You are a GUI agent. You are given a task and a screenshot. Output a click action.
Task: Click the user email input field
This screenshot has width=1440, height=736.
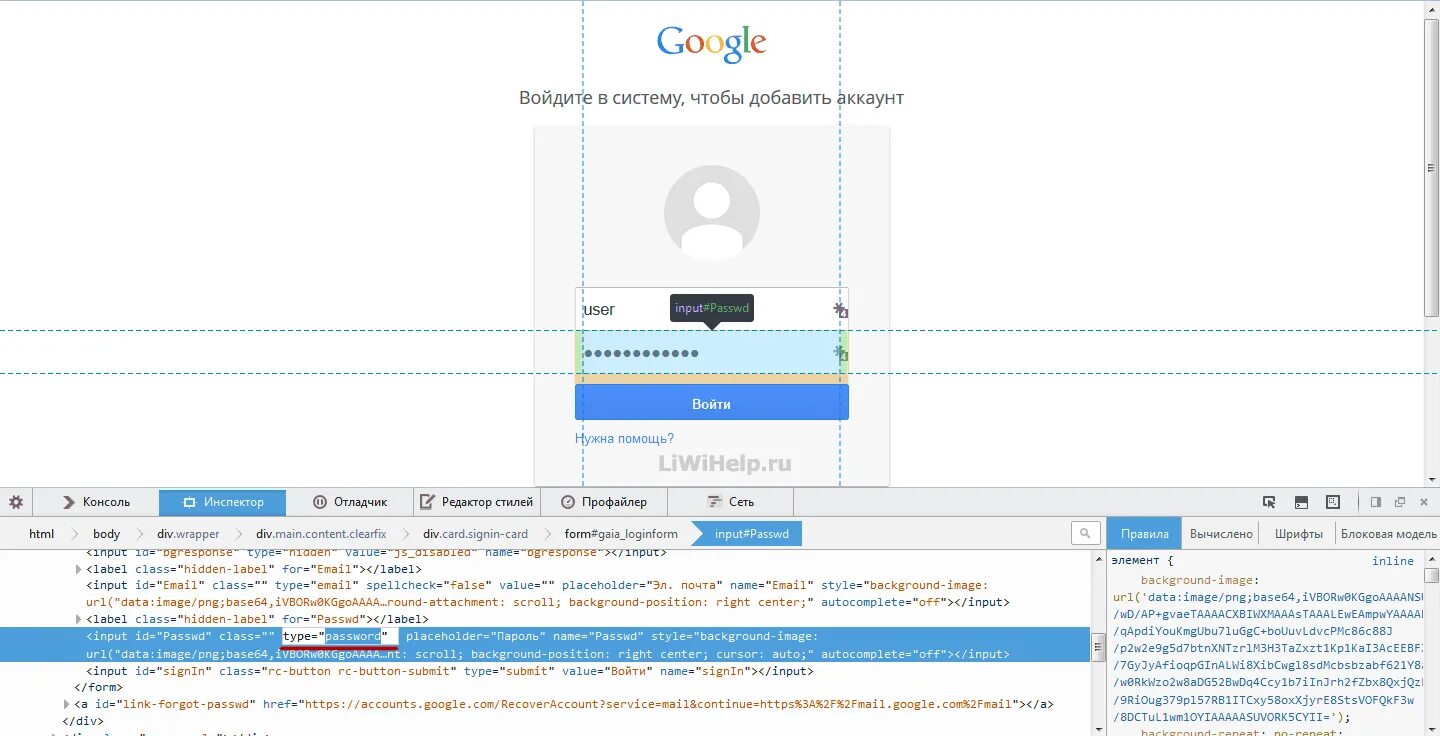click(711, 309)
